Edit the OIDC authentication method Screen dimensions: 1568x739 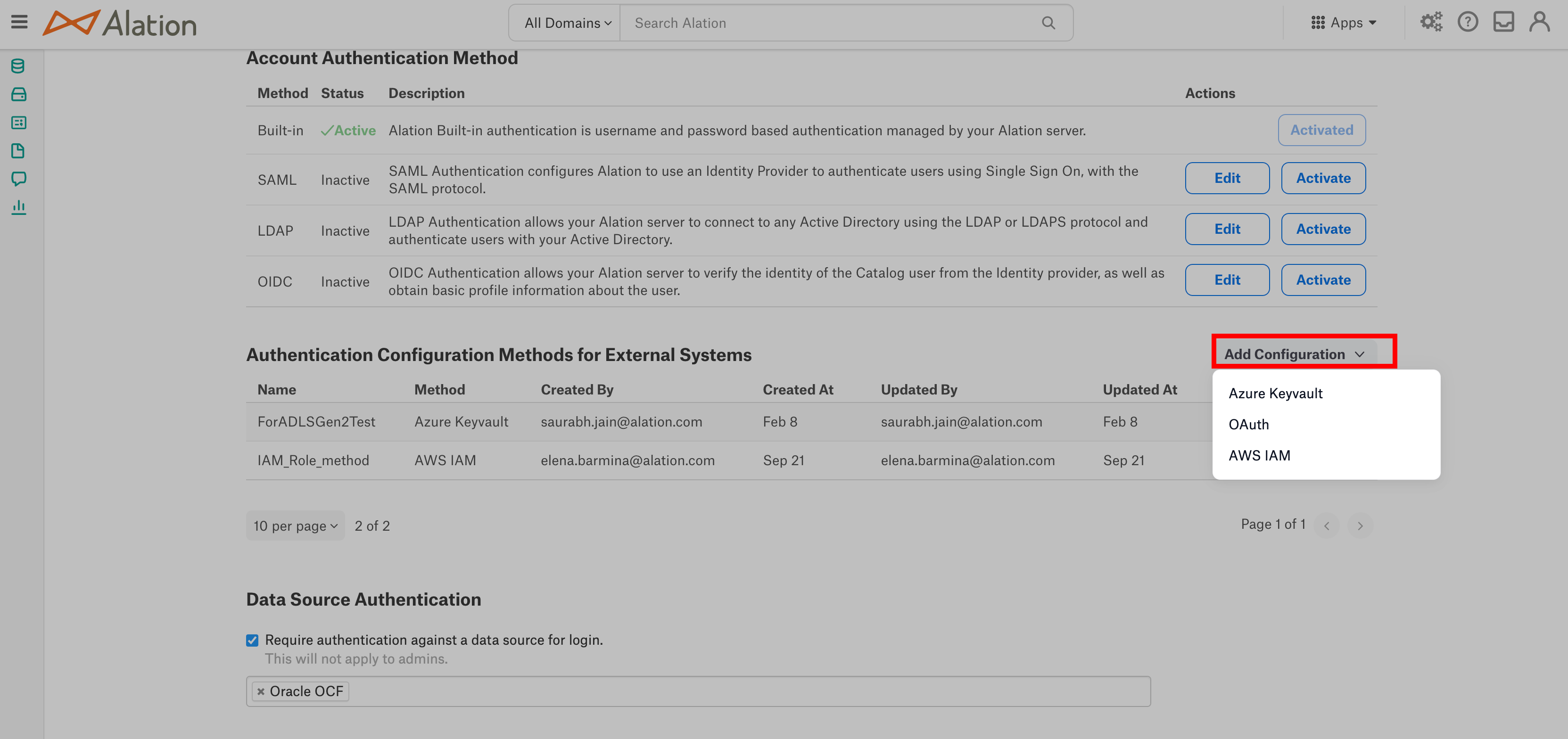coord(1227,280)
